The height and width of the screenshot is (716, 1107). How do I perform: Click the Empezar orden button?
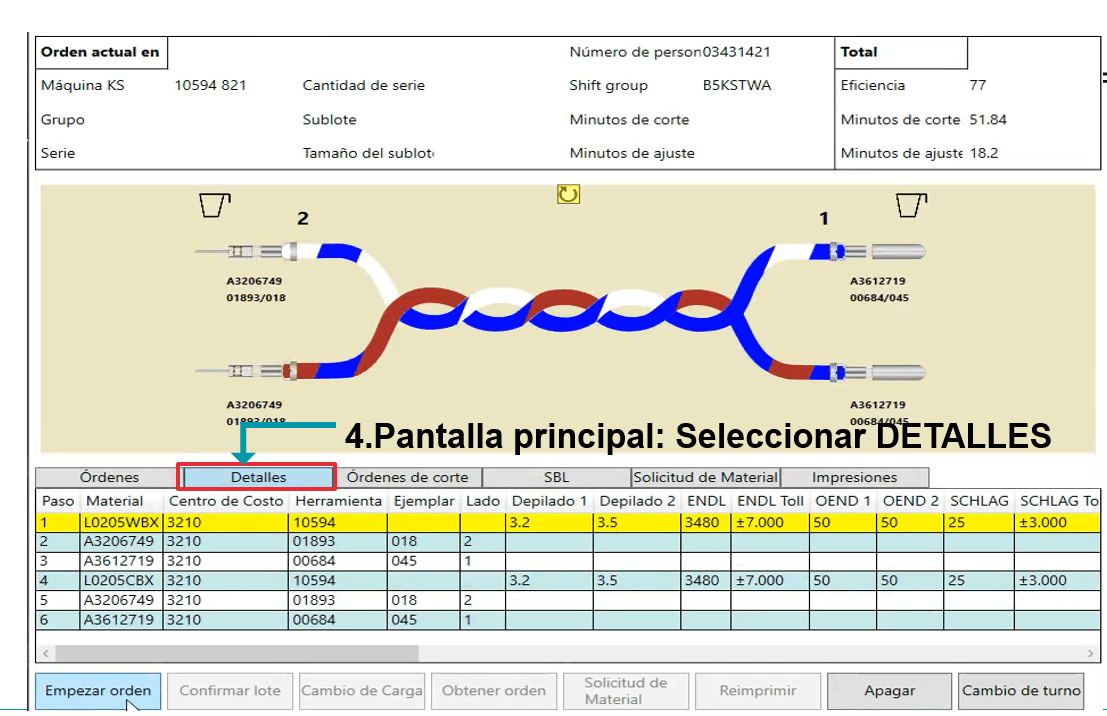pos(98,691)
